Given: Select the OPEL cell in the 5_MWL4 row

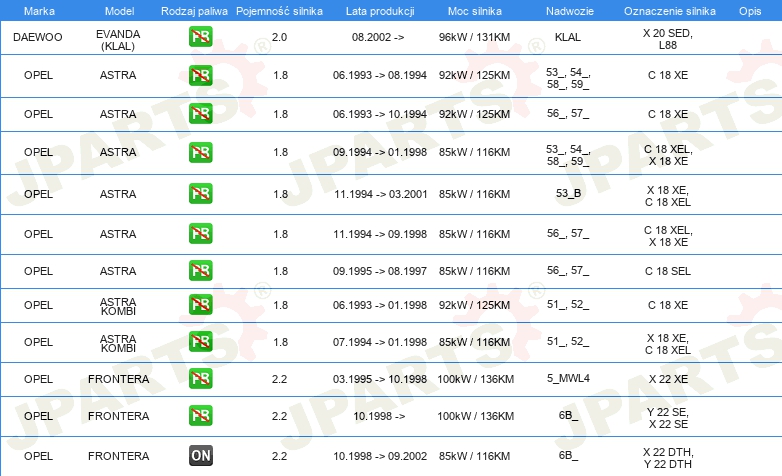Looking at the screenshot, I should 38,379.
